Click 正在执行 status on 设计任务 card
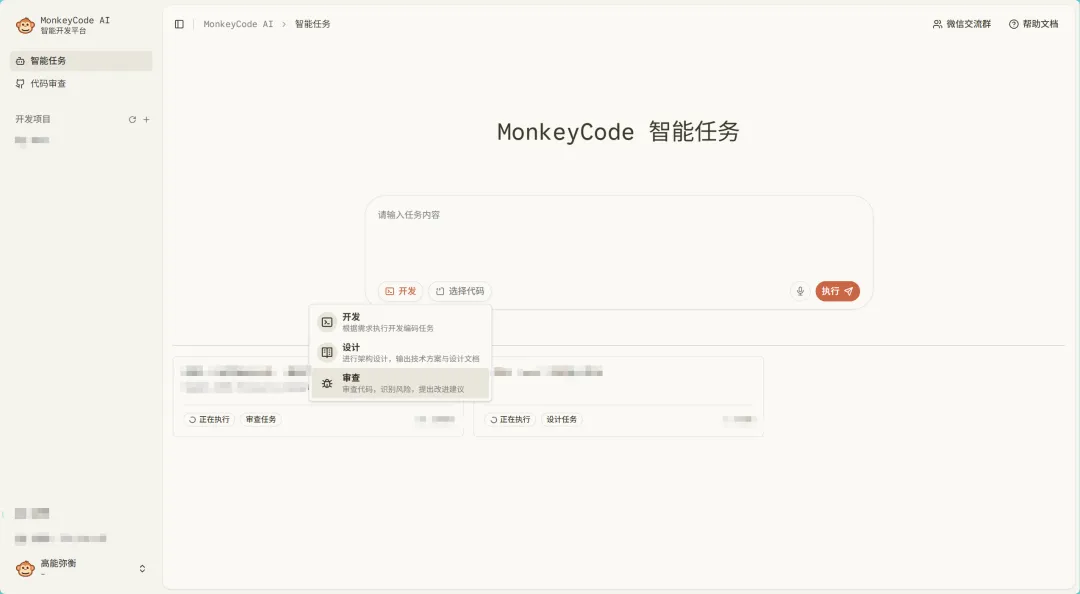1080x594 pixels. (510, 420)
